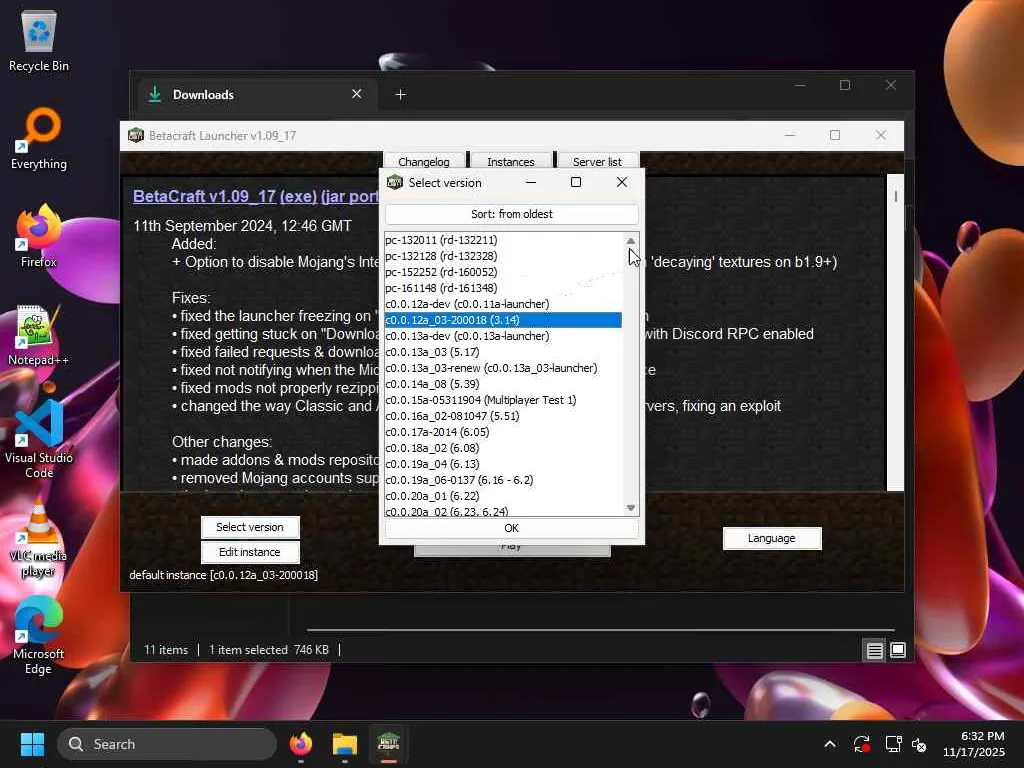Click the Select version button in launcher
Viewport: 1024px width, 768px height.
(250, 527)
